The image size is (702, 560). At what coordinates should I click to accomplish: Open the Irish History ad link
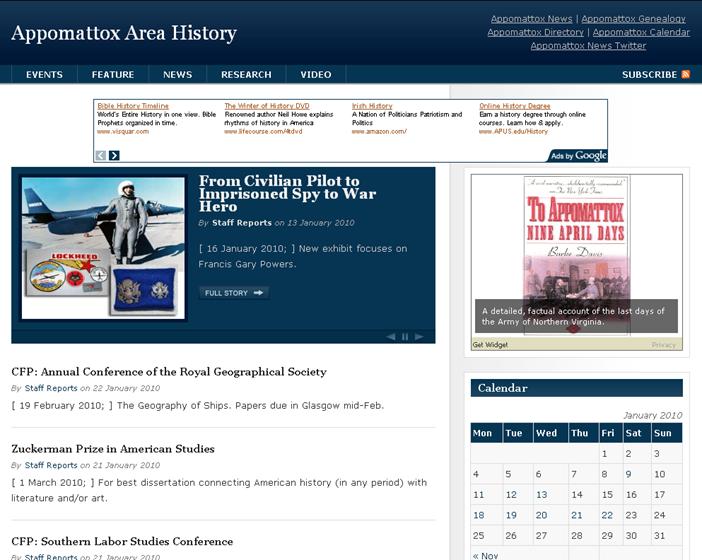pos(372,106)
